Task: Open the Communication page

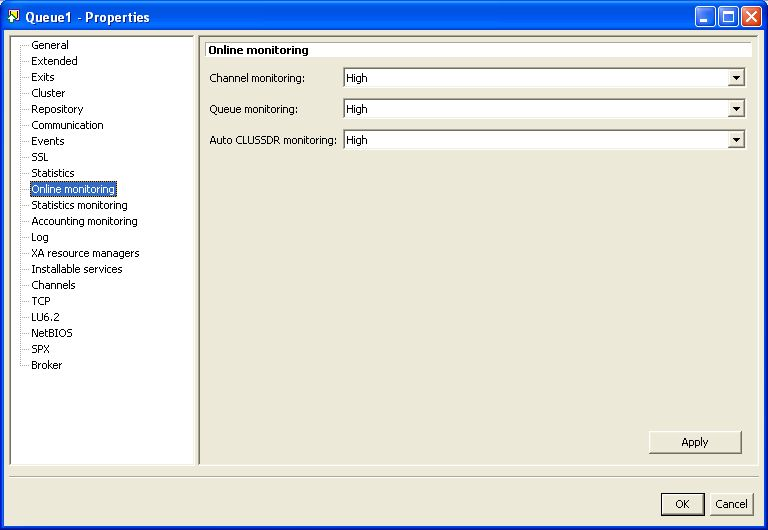Action: coord(67,125)
